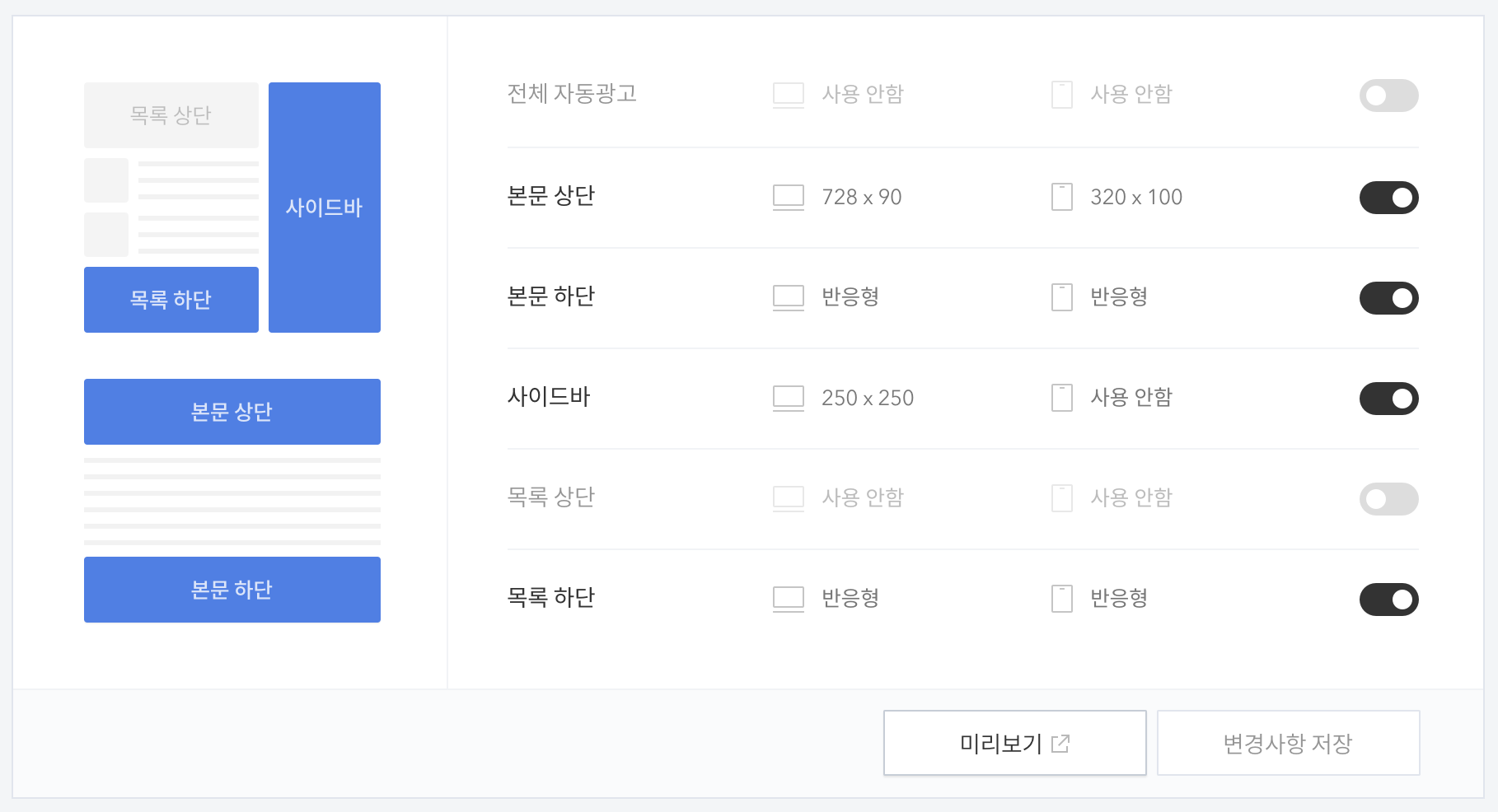Click the desktop icon in 사이드바 row

pyautogui.click(x=788, y=399)
